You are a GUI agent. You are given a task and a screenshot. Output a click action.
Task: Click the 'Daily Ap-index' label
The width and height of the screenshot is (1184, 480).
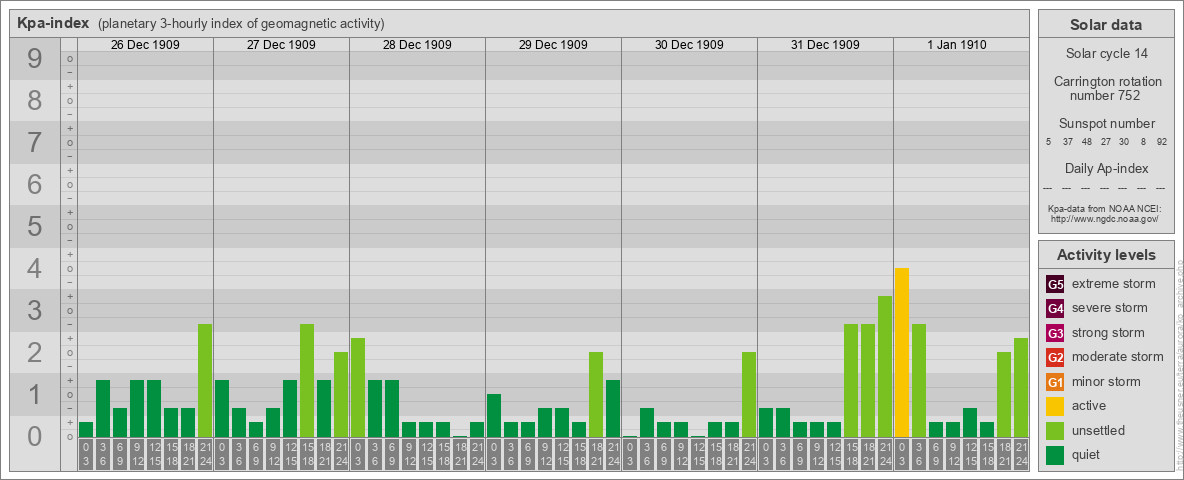point(1106,168)
